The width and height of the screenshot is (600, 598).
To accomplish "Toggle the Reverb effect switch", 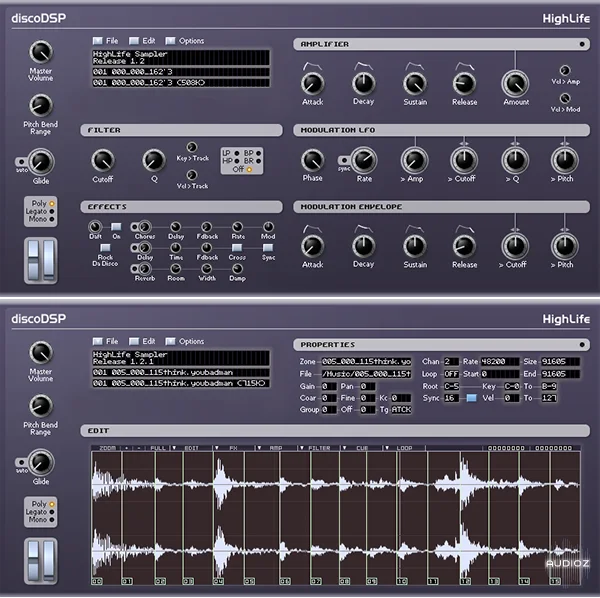I will click(134, 269).
